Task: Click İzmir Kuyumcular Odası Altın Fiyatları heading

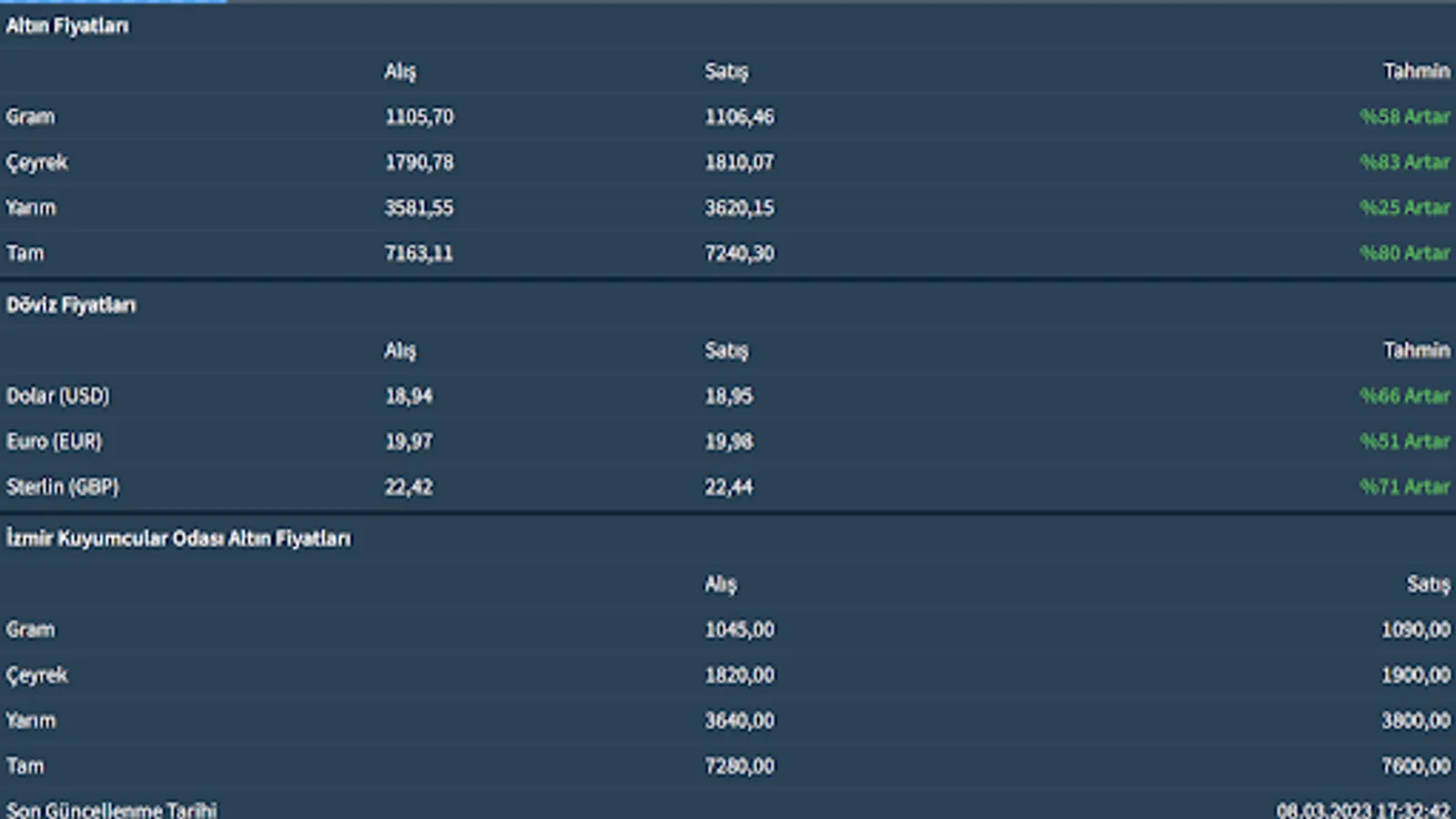Action: [x=178, y=539]
